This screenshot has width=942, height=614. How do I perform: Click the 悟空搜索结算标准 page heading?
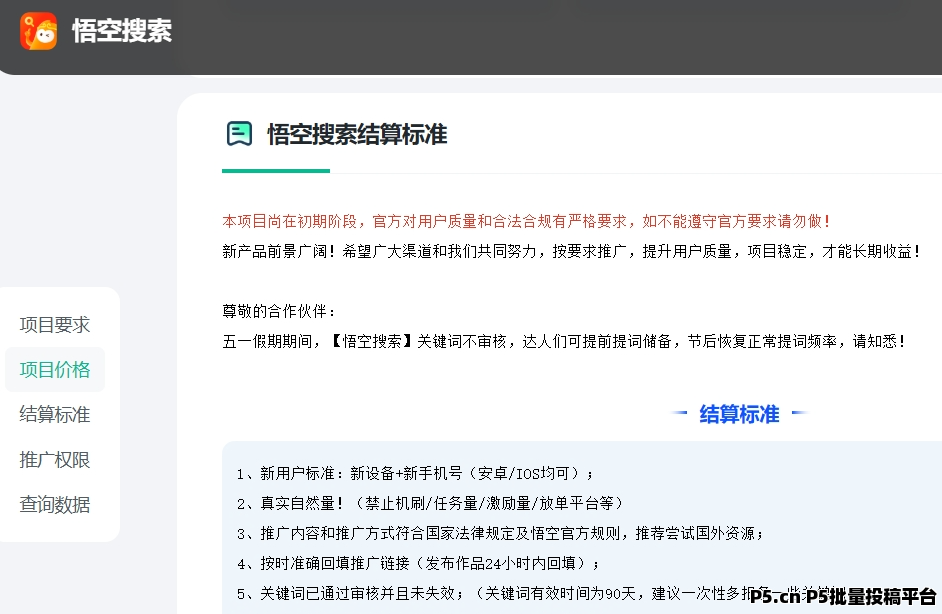click(x=357, y=134)
